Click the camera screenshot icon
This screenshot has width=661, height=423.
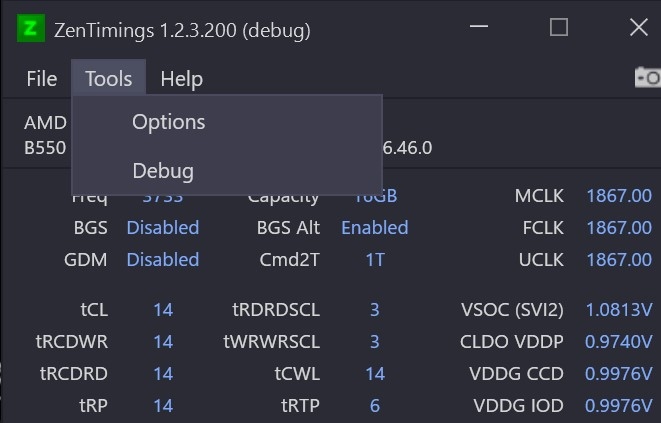[648, 78]
